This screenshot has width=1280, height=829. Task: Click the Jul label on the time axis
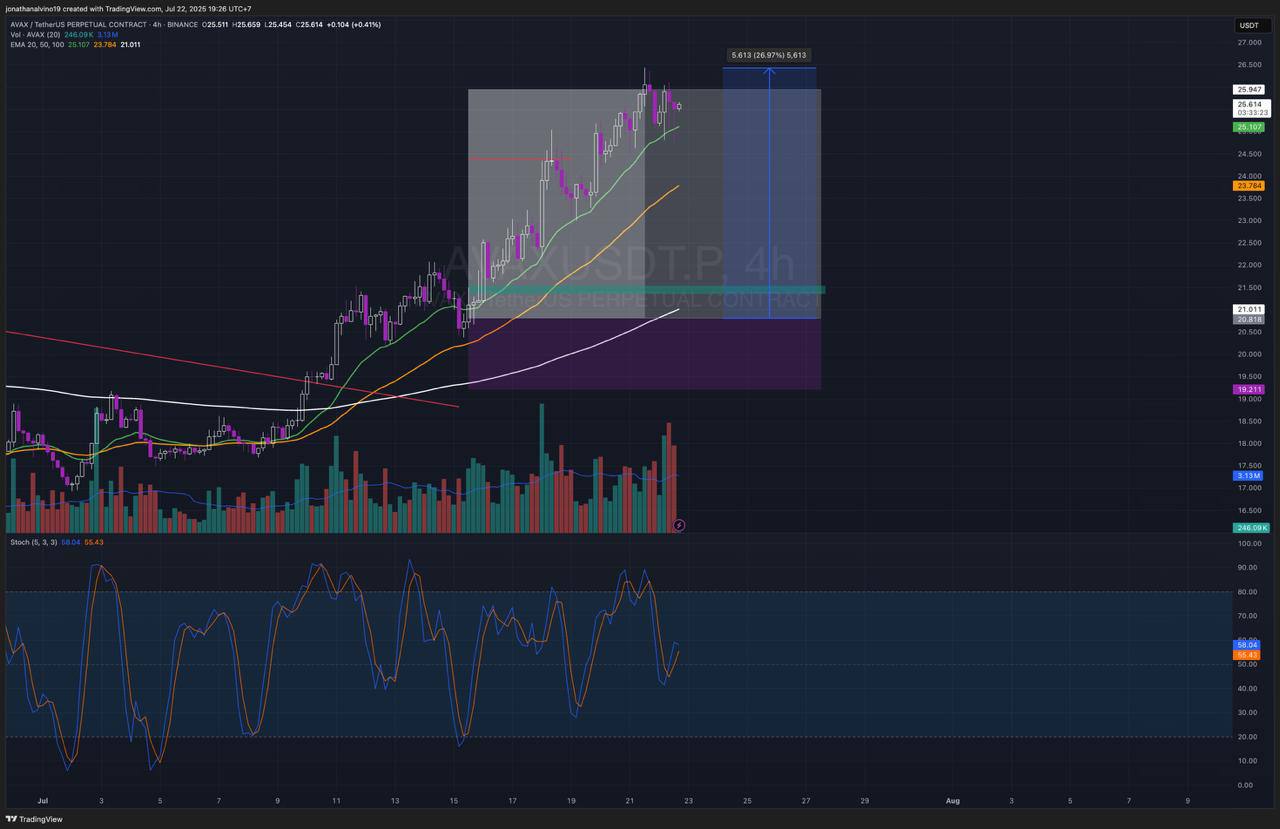pos(43,801)
